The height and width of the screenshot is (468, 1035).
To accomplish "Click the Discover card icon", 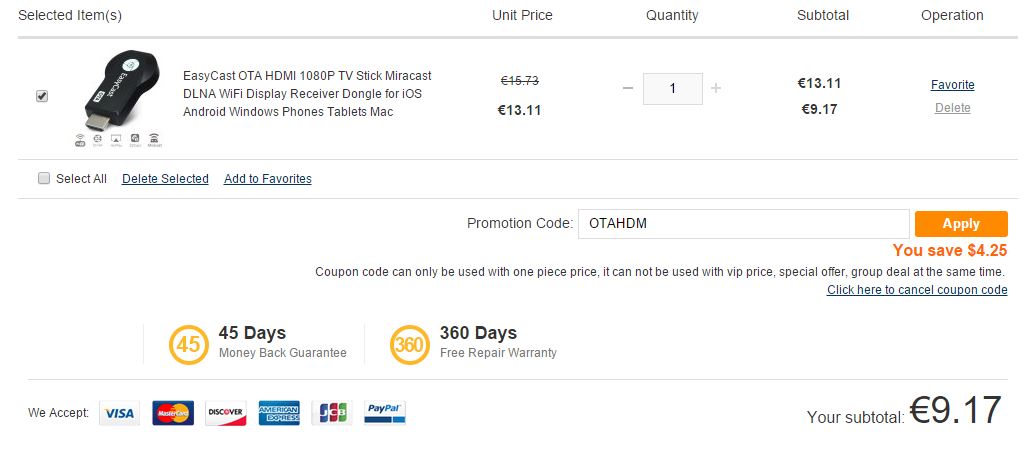I will pos(226,413).
